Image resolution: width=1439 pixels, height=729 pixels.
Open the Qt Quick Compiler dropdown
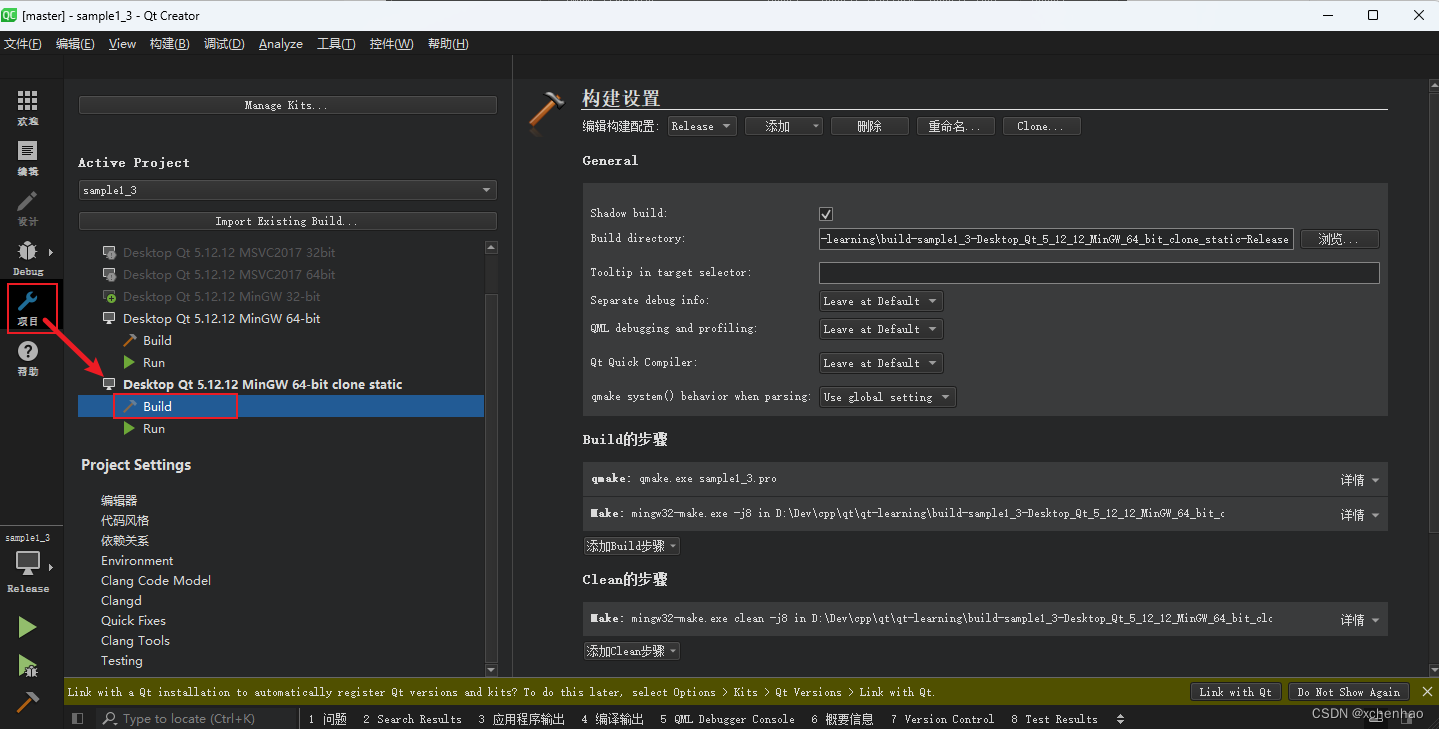click(880, 363)
